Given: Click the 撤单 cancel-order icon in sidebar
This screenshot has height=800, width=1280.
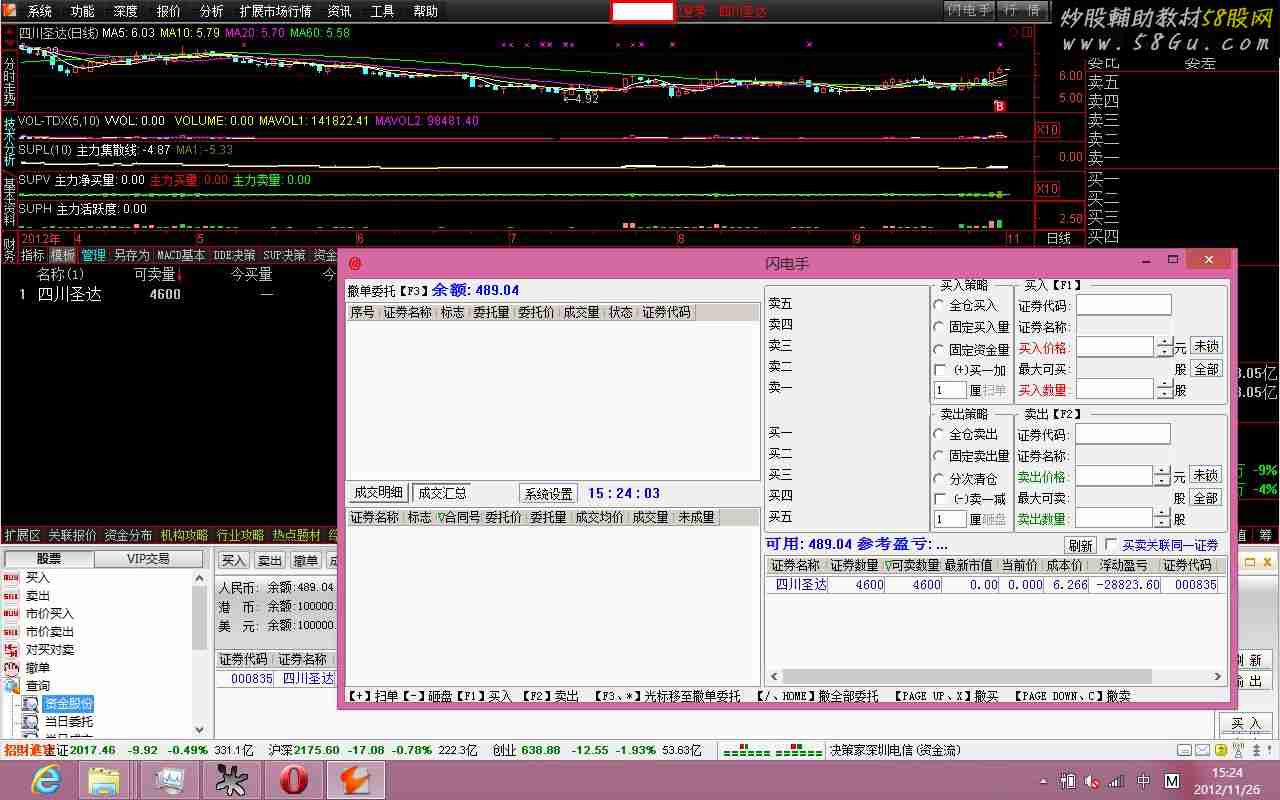Looking at the screenshot, I should point(11,668).
